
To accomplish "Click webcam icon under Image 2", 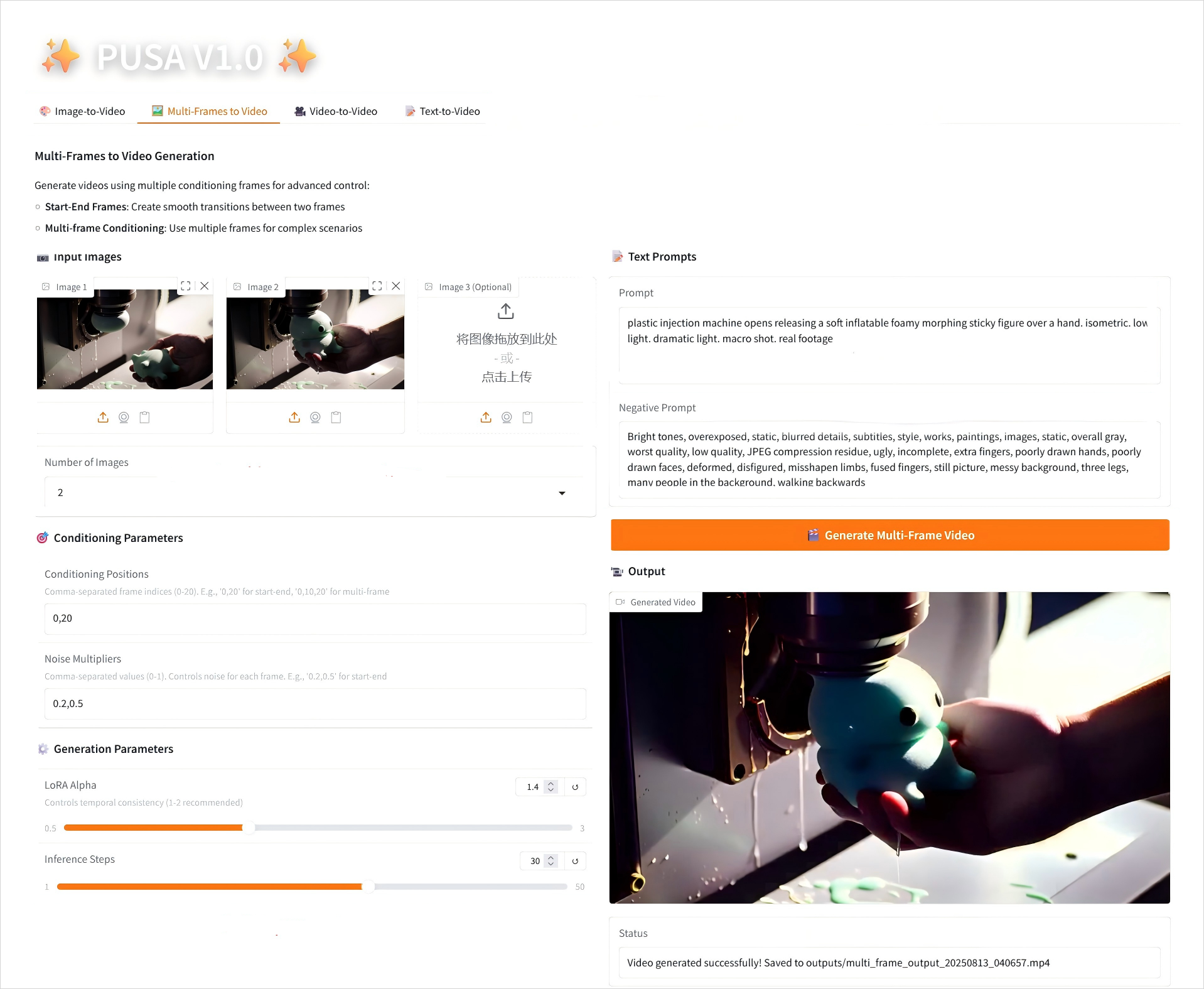I will [315, 417].
